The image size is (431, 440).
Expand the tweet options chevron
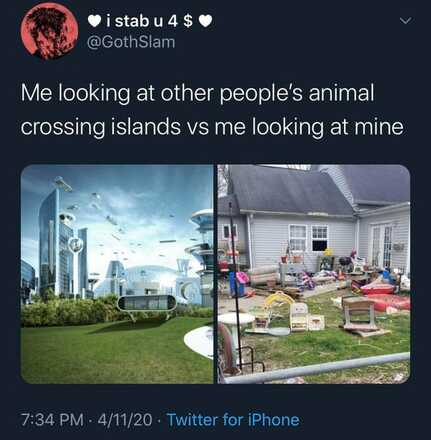point(404,21)
